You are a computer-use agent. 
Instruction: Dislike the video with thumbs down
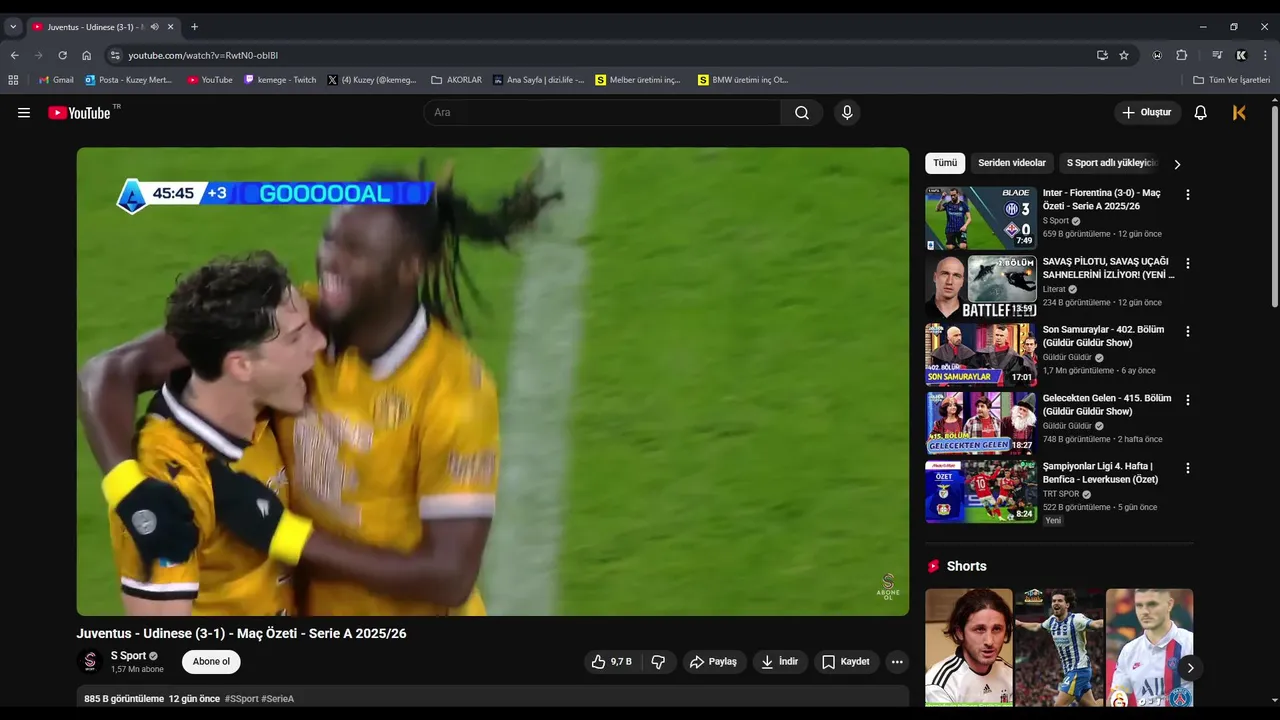coord(658,662)
